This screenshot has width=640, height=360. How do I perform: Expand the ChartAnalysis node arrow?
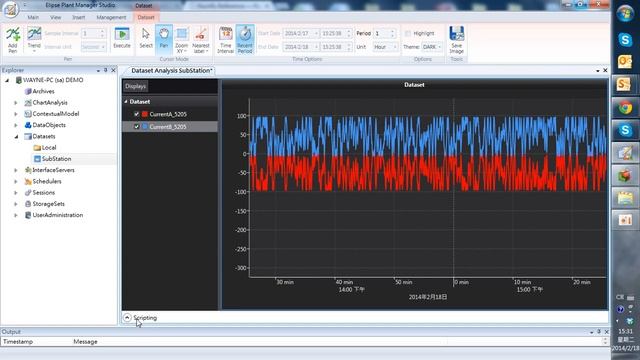[x=16, y=103]
